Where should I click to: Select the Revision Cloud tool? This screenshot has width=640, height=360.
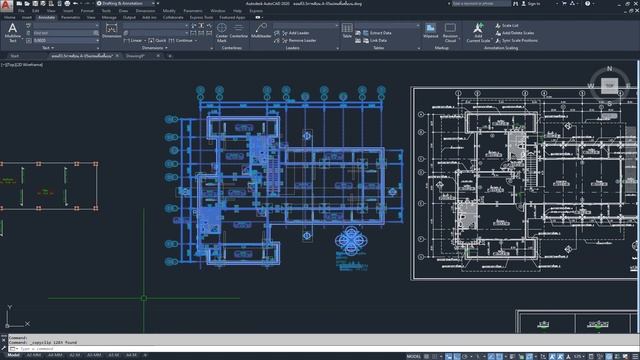(450, 33)
